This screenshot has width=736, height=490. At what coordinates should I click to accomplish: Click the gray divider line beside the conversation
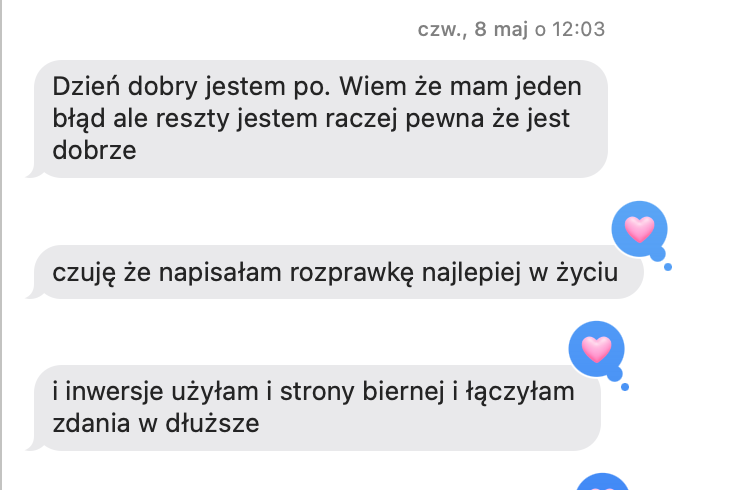coord(1,245)
